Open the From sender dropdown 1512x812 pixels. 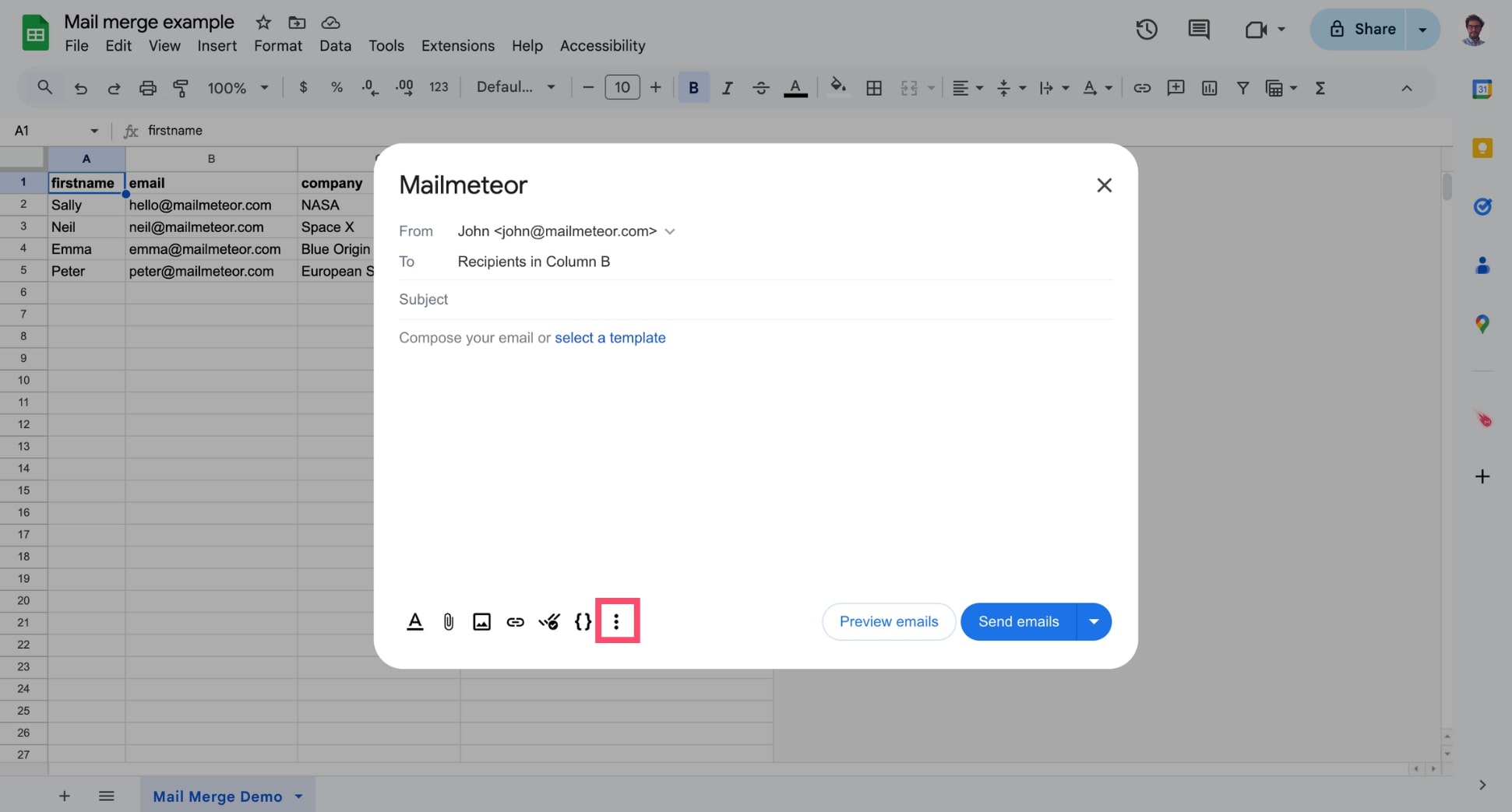point(669,231)
